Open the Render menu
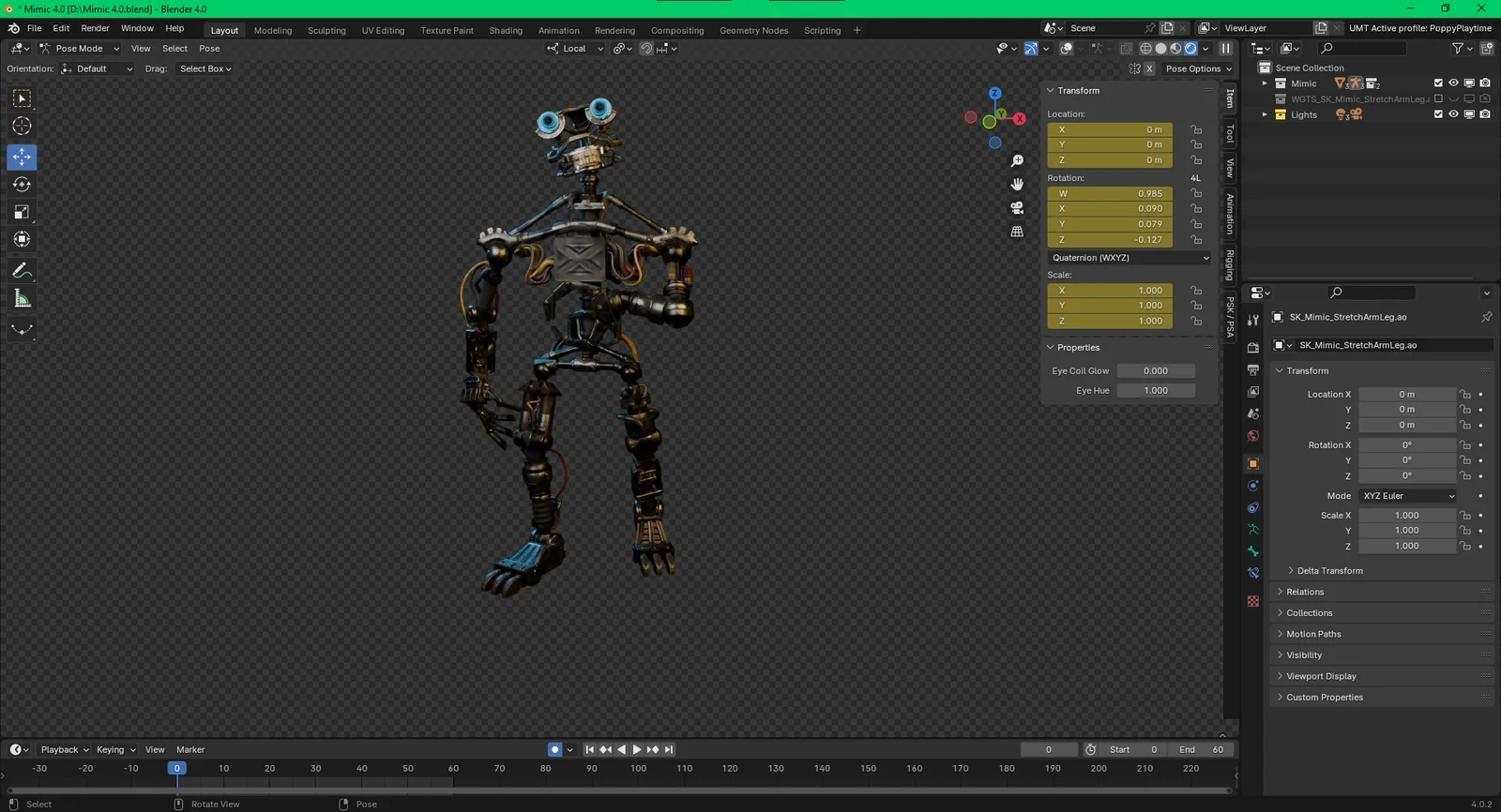This screenshot has height=812, width=1501. click(95, 28)
